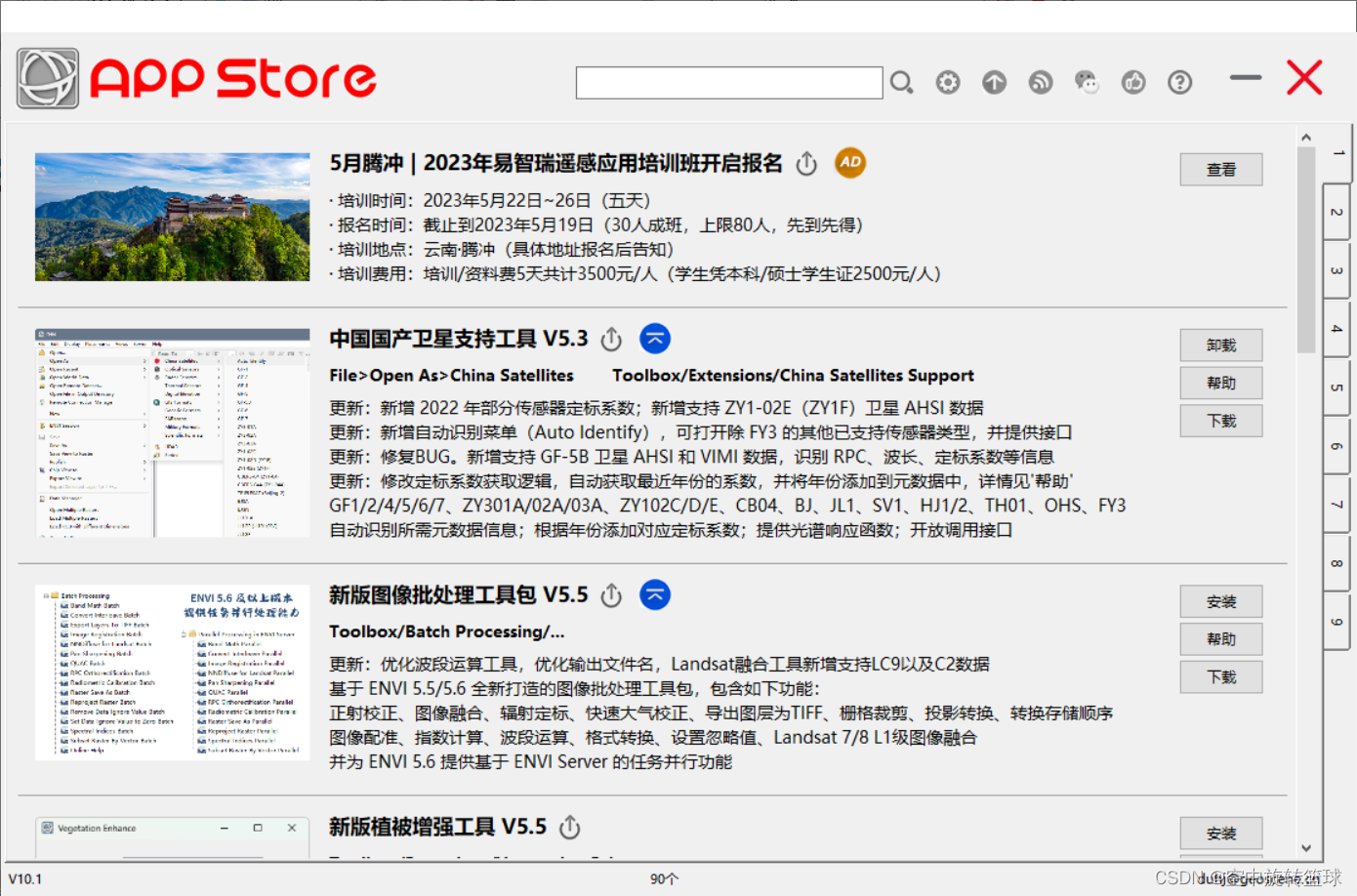Switch to page tab 4
Image resolution: width=1357 pixels, height=896 pixels.
click(x=1336, y=329)
